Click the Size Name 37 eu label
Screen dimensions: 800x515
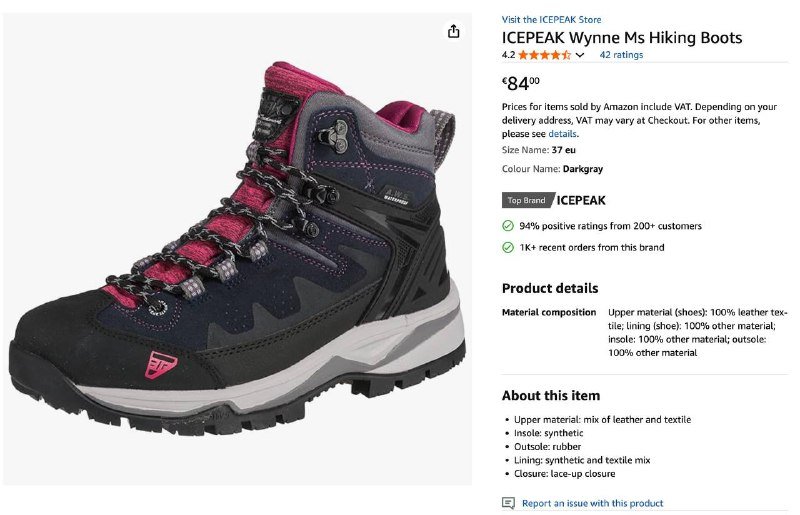pos(539,150)
